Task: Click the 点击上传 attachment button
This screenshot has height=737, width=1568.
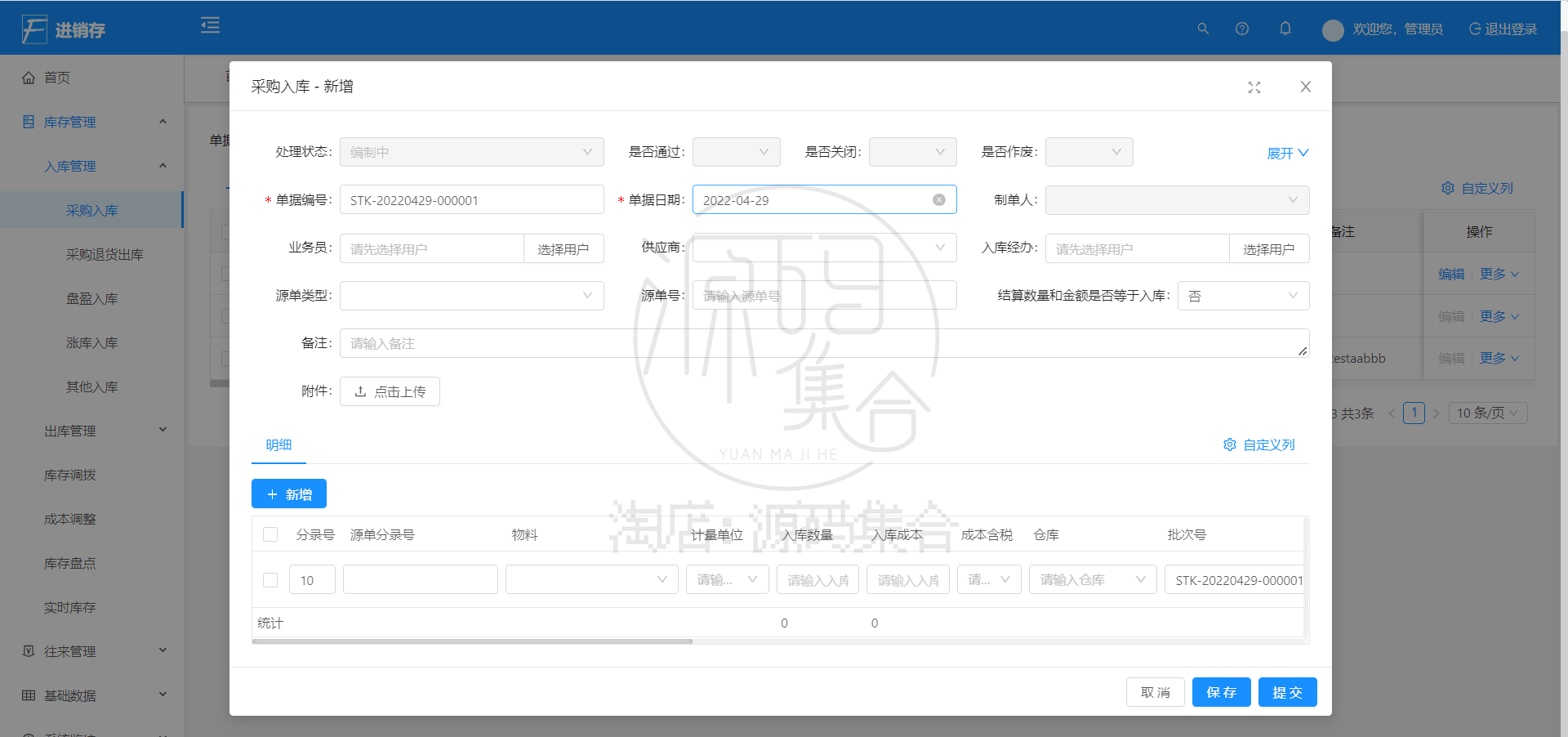Action: (390, 391)
